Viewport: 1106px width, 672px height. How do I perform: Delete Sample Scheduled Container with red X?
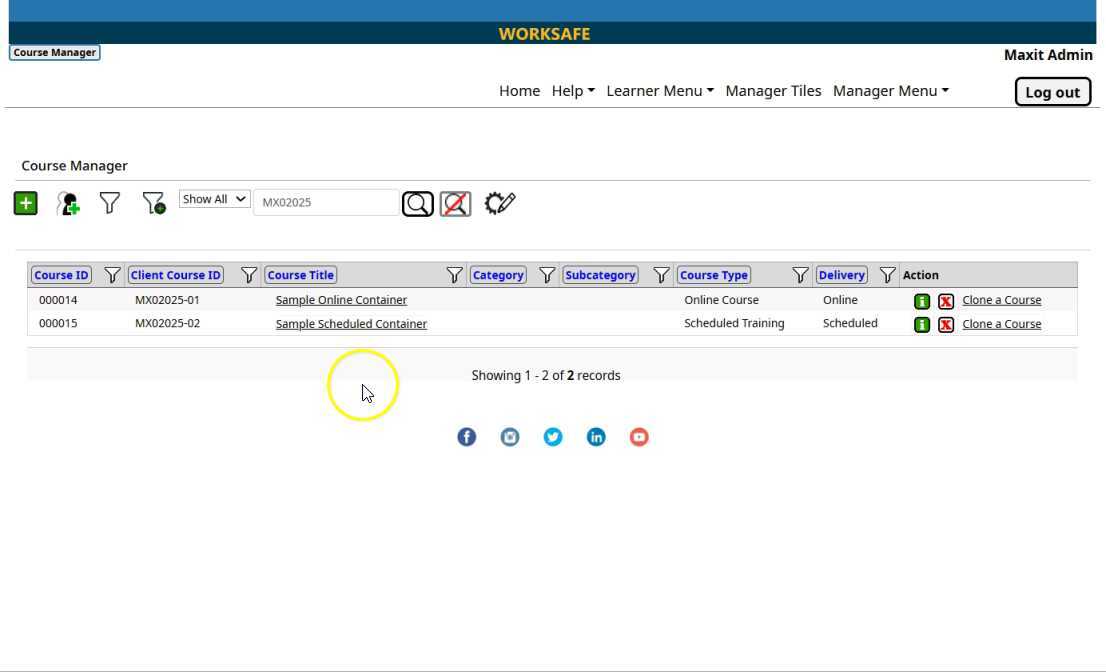[945, 325]
